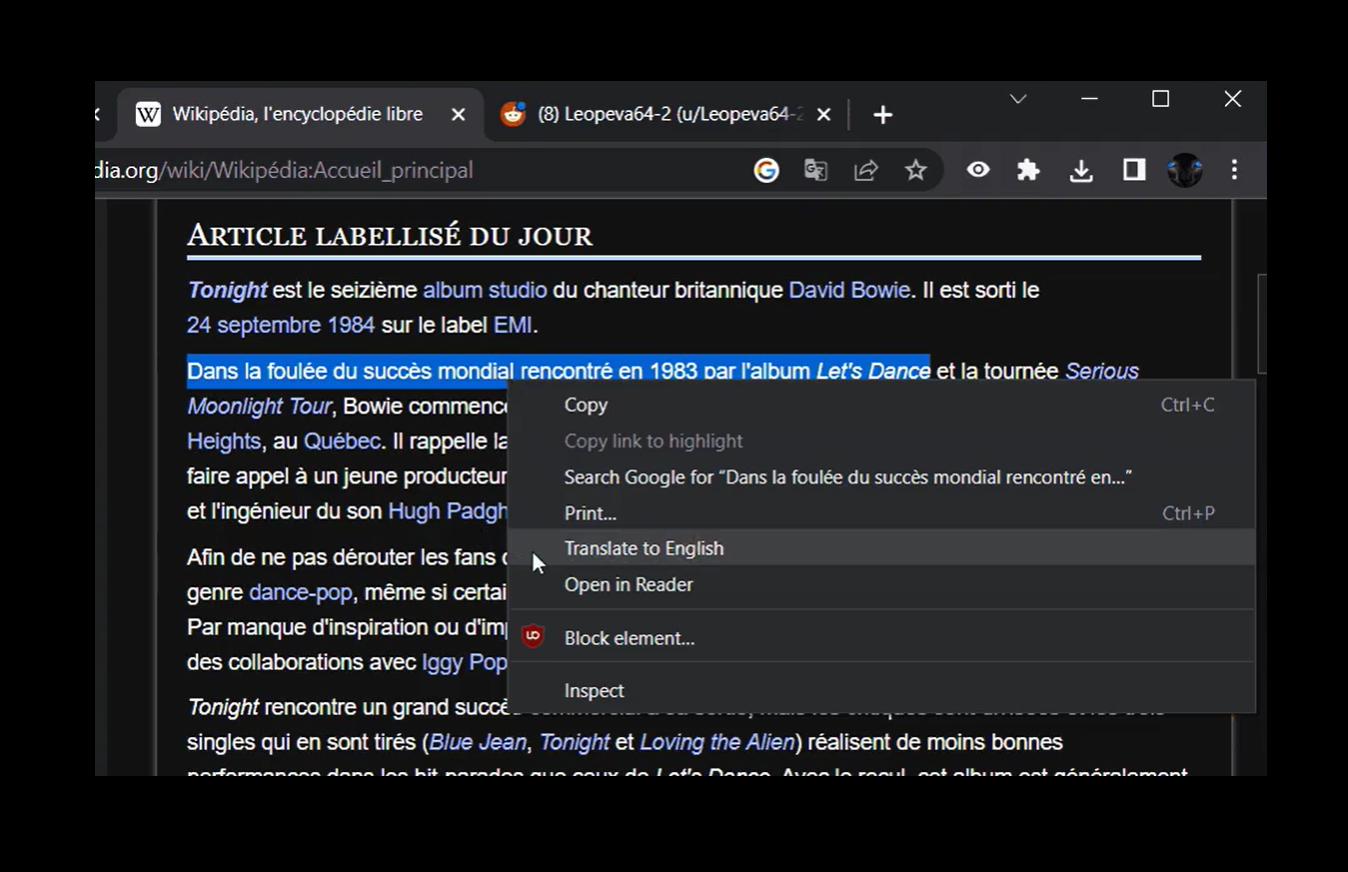Open the Tonight single link in parentheses
The image size is (1348, 872).
(574, 743)
